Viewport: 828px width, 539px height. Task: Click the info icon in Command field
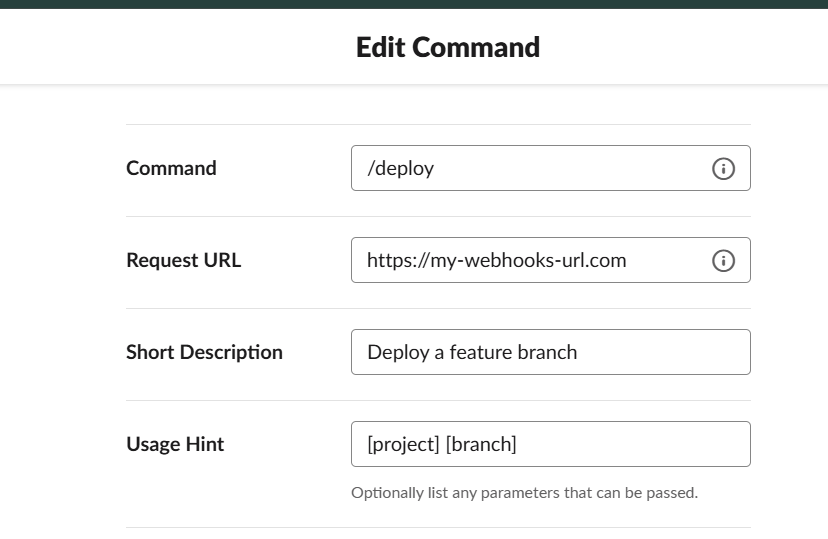(x=723, y=168)
